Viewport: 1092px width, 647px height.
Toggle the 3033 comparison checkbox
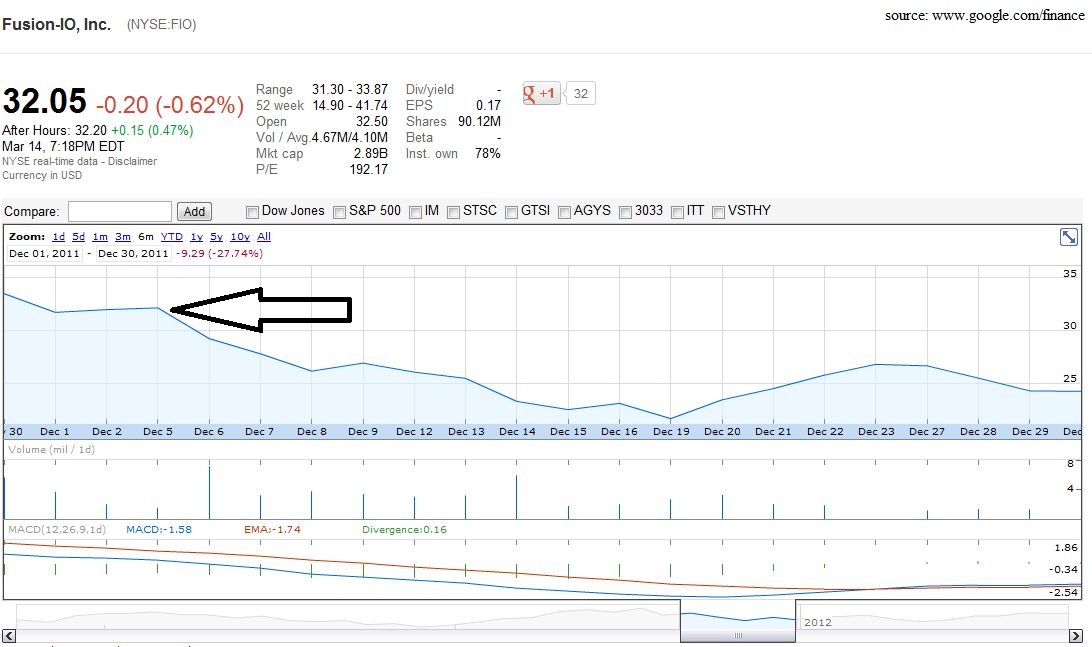[x=625, y=212]
